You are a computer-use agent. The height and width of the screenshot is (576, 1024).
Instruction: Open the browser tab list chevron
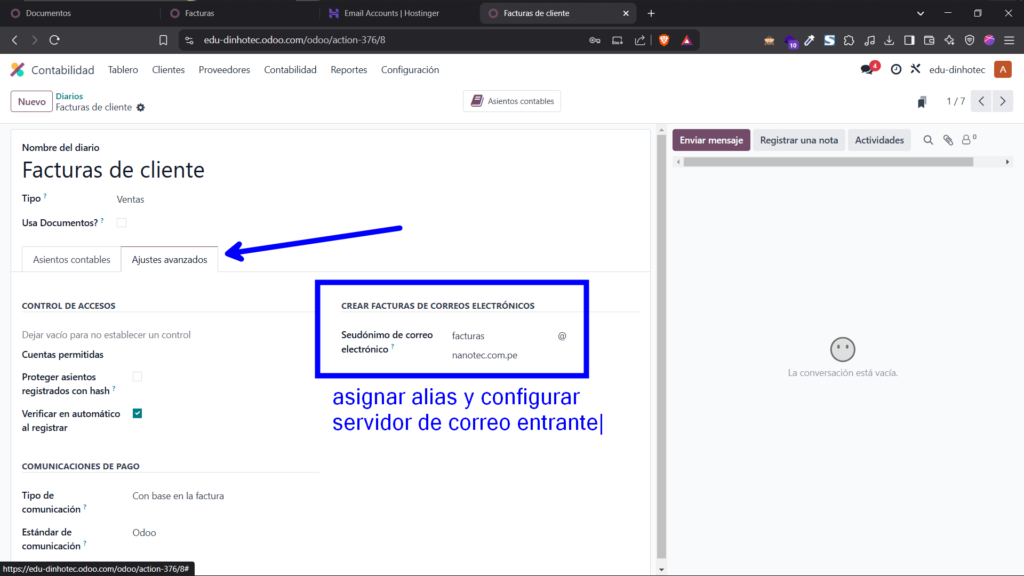pyautogui.click(x=920, y=13)
